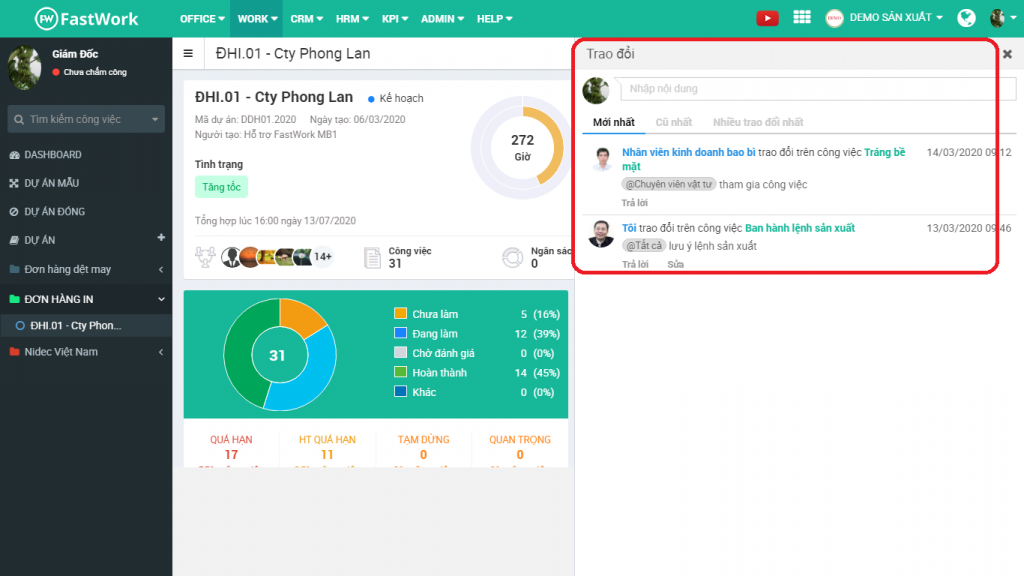Close the Trao đổi panel
This screenshot has height=576, width=1024.
point(1008,54)
